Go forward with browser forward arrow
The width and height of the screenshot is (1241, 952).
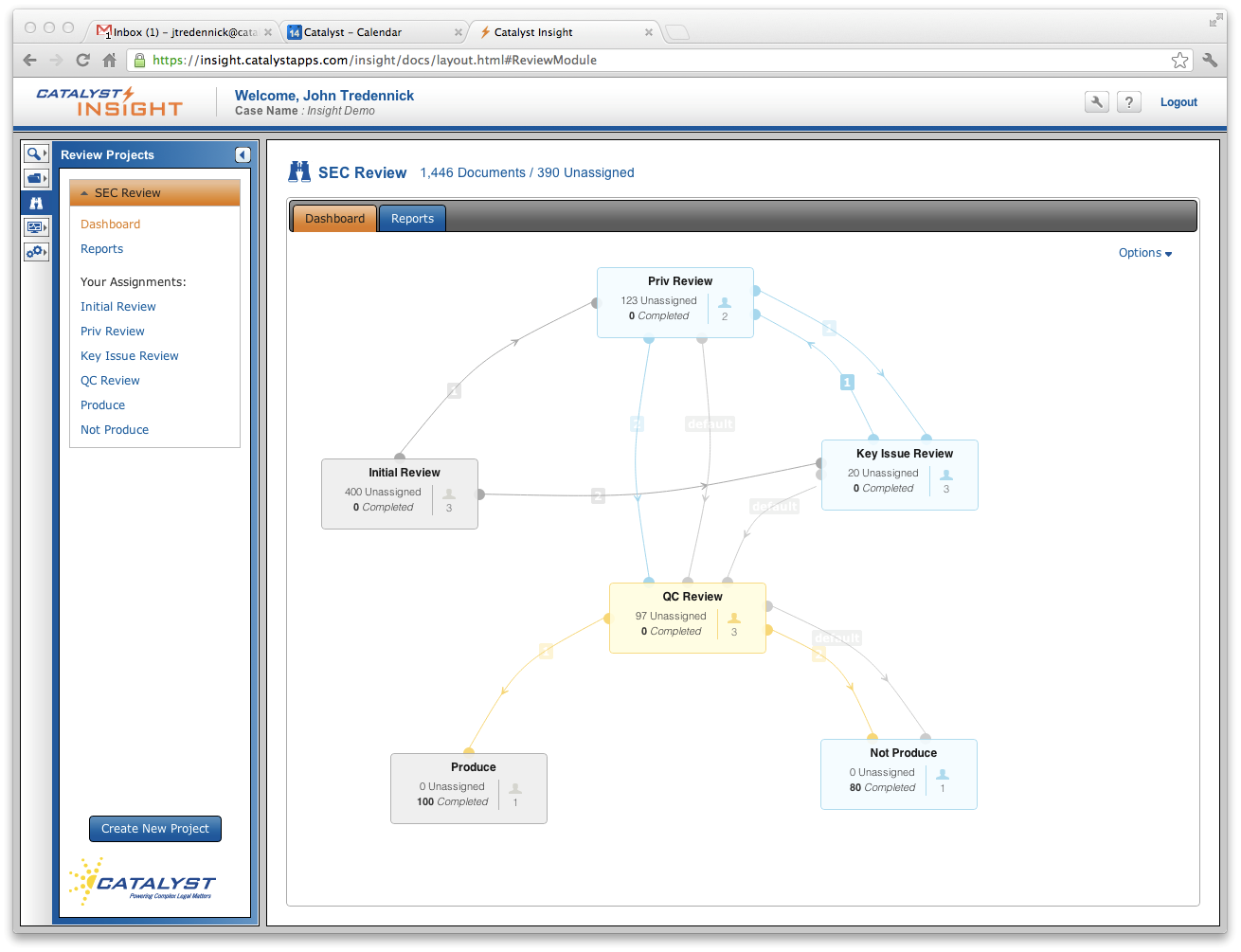point(56,60)
